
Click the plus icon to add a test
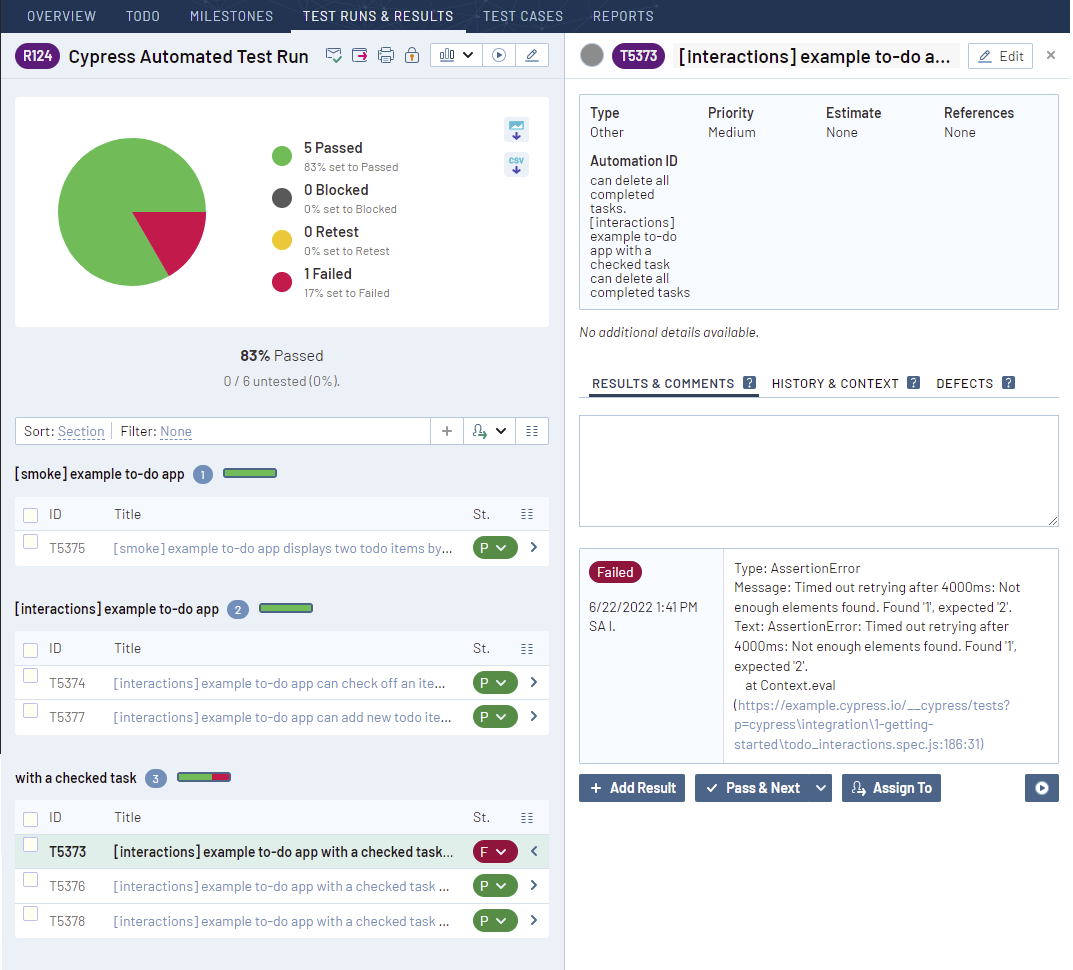point(446,430)
